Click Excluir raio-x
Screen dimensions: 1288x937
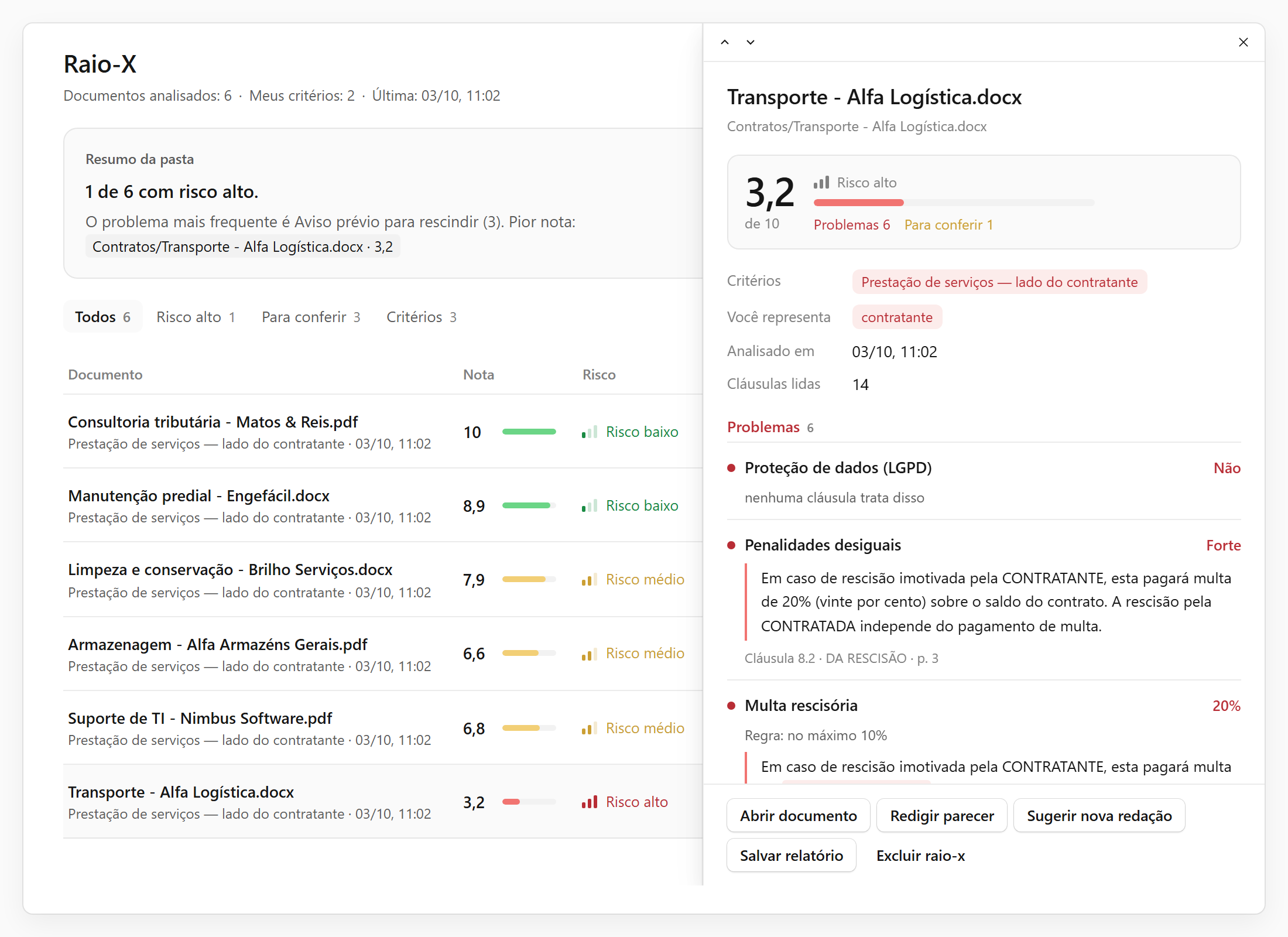pos(920,855)
